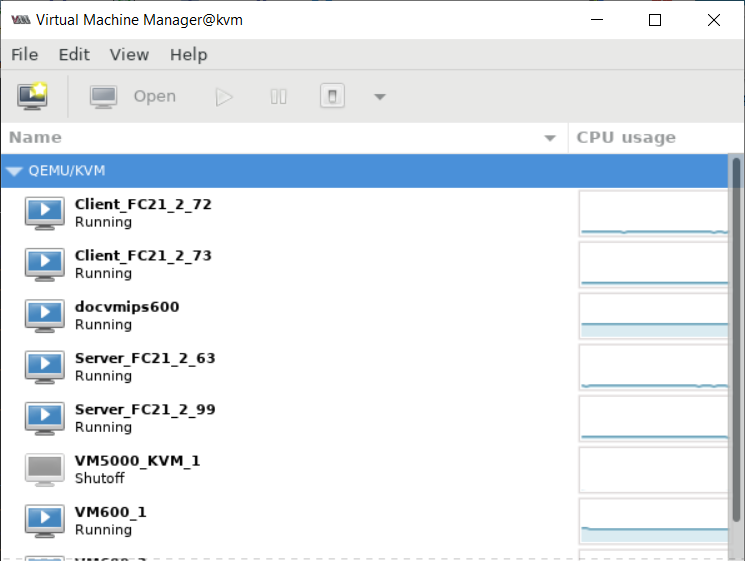The width and height of the screenshot is (745, 561).
Task: Click the Shutoff status under VM5000_KVM_1
Action: (x=100, y=478)
